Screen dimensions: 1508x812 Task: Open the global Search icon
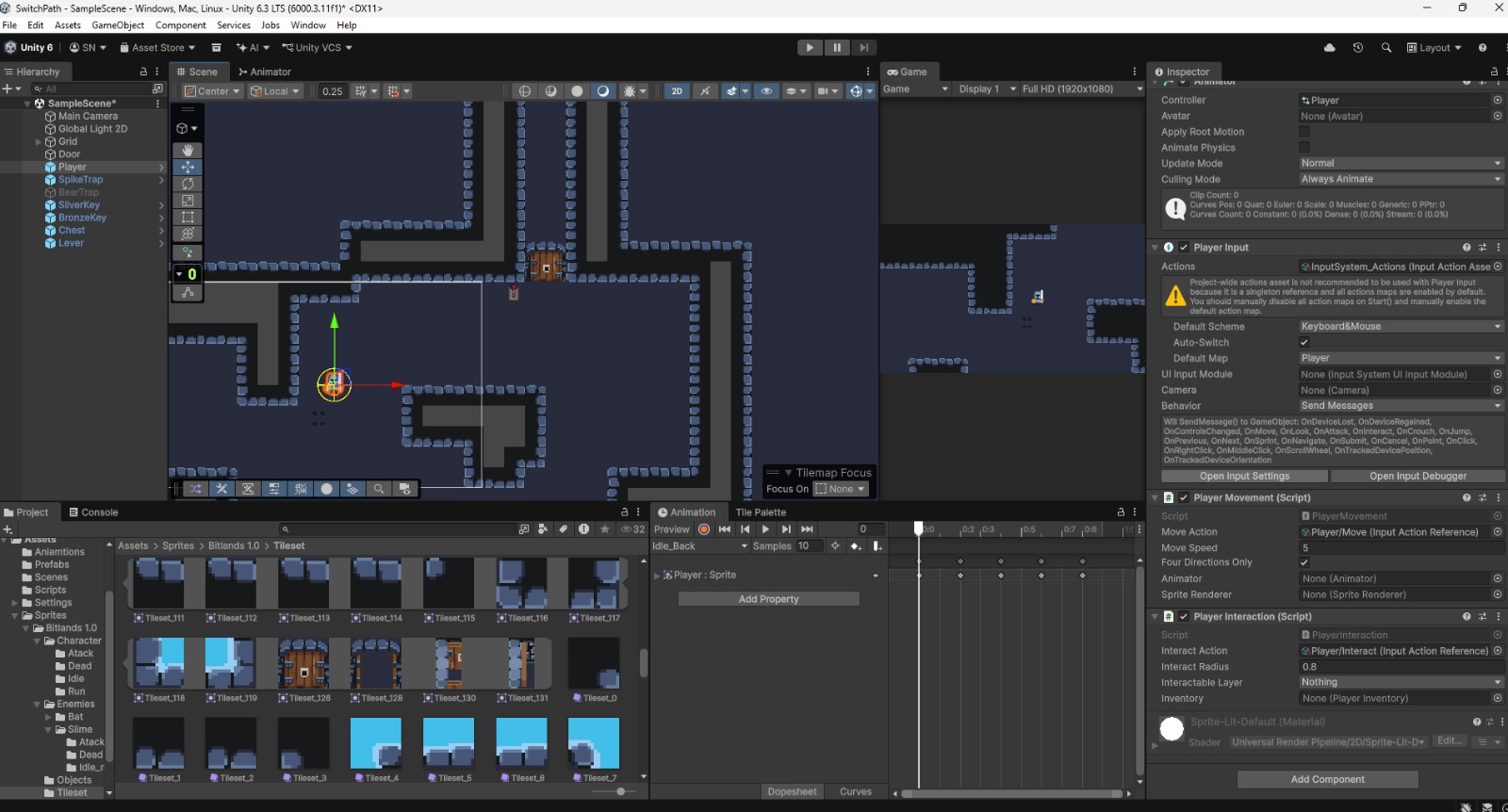click(1386, 48)
